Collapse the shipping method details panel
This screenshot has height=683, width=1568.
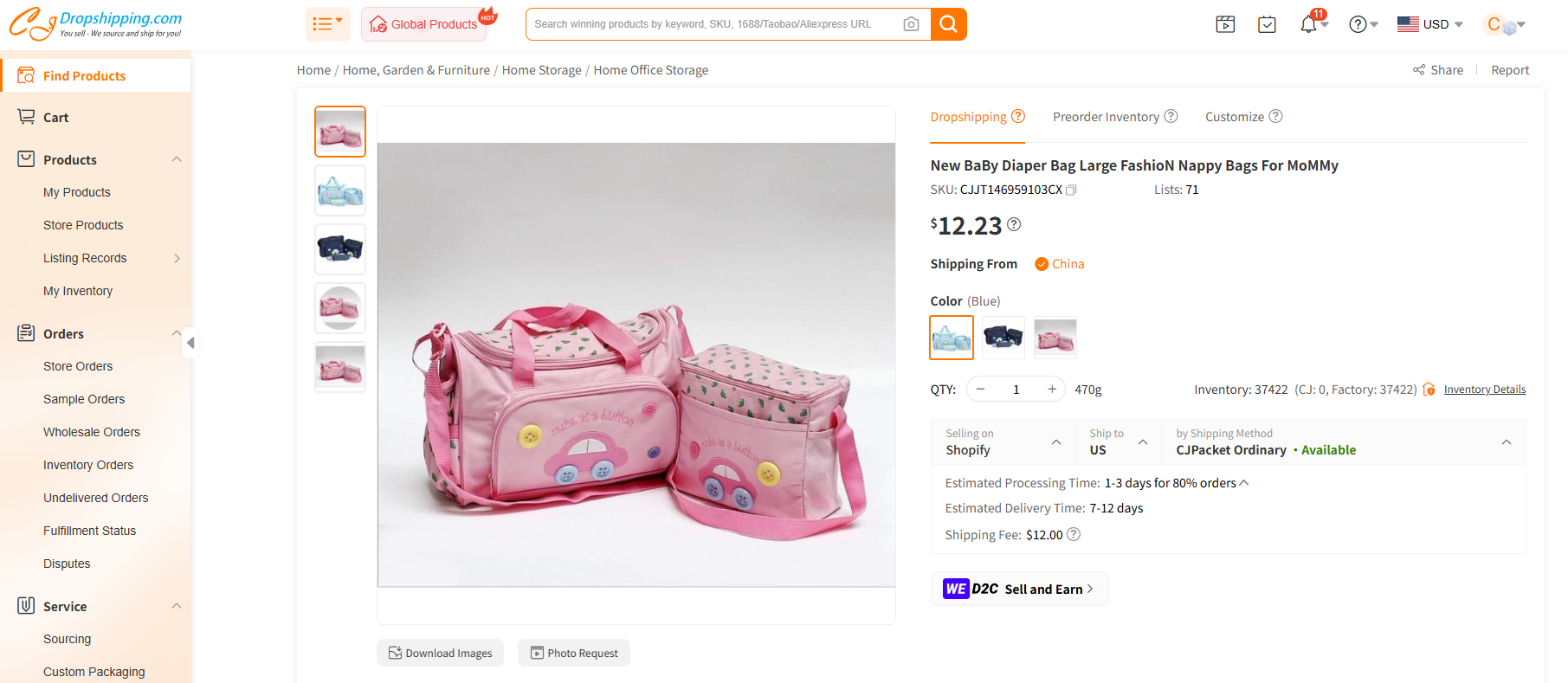coord(1507,441)
